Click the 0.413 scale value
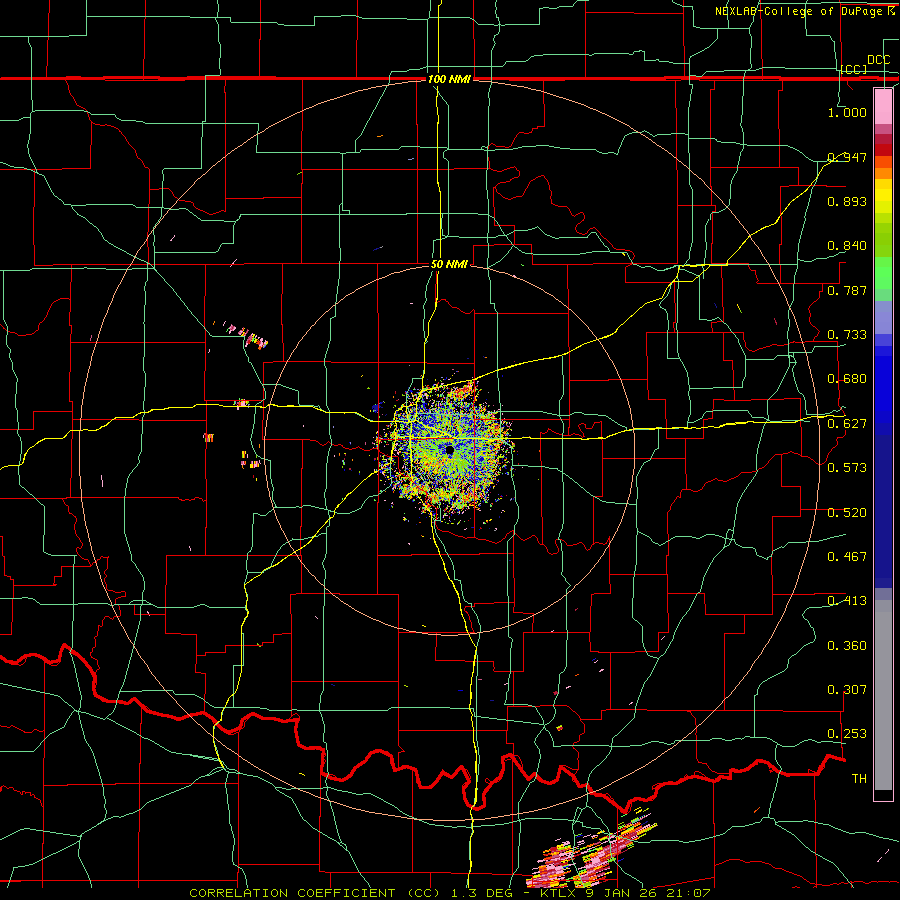Screen dimensions: 900x900 pyautogui.click(x=847, y=600)
